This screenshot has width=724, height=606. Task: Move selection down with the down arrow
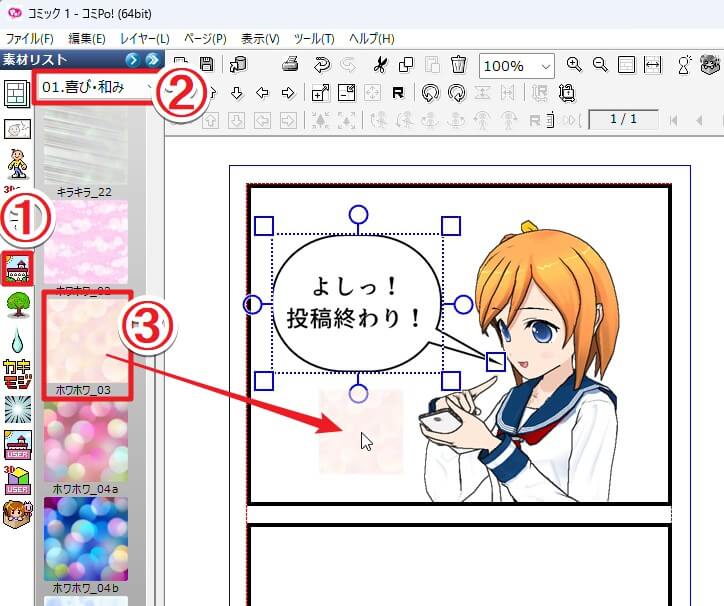[236, 93]
